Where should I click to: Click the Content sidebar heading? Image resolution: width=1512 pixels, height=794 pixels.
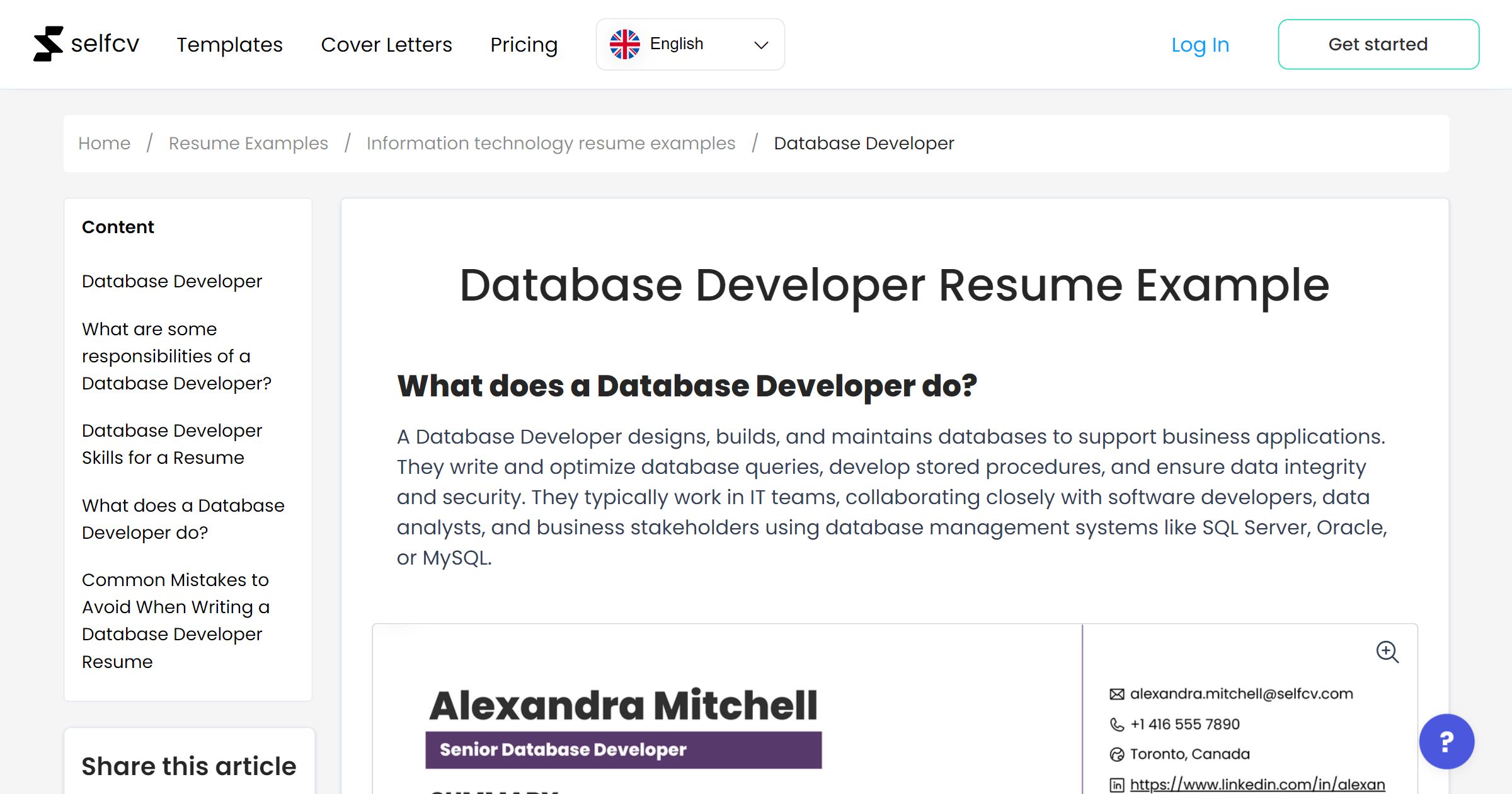[x=118, y=227]
